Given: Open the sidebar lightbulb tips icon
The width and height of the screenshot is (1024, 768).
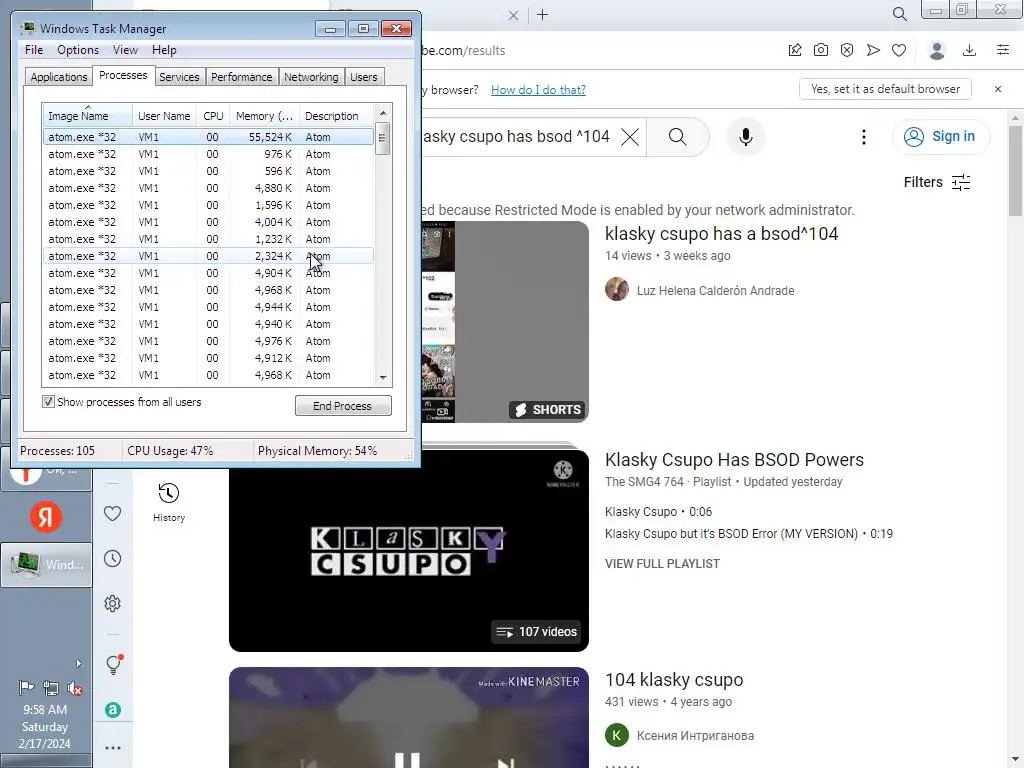Looking at the screenshot, I should click(114, 664).
